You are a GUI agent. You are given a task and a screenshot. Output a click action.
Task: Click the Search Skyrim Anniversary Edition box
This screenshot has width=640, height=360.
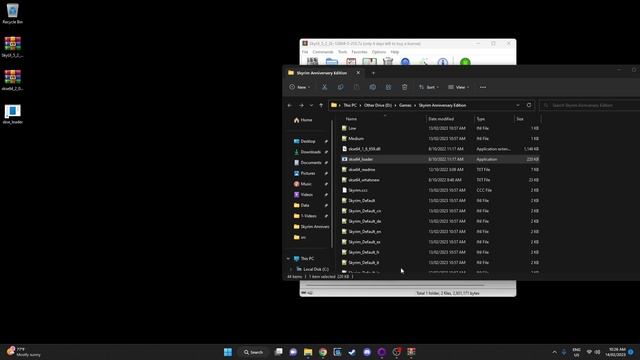click(x=589, y=105)
